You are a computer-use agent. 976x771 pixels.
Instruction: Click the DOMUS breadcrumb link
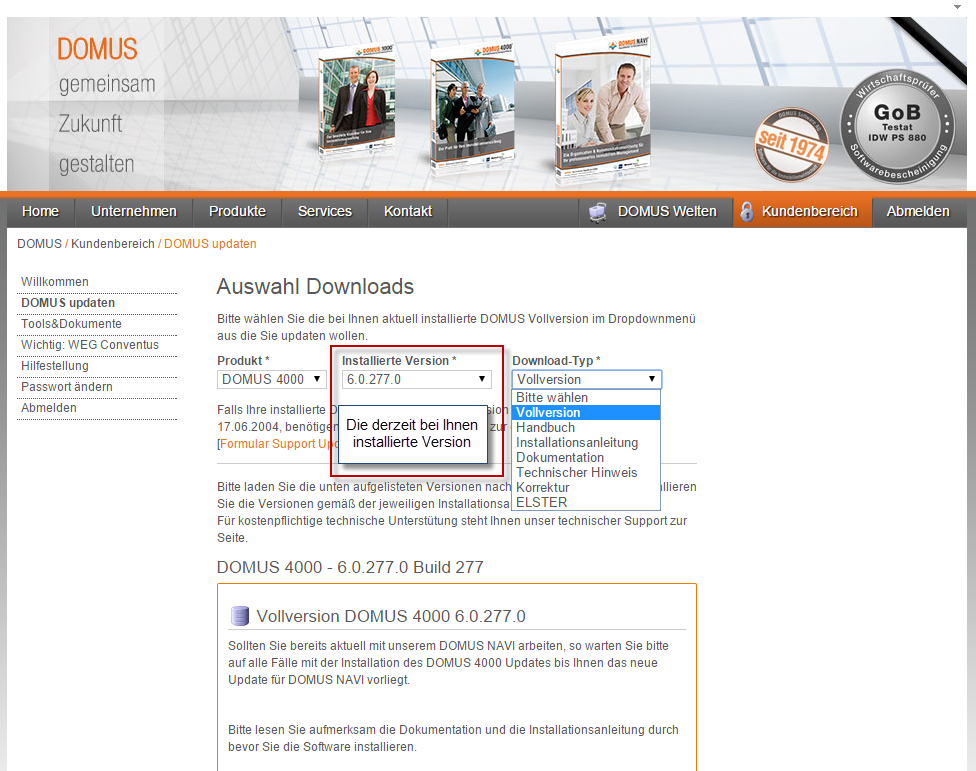[39, 244]
